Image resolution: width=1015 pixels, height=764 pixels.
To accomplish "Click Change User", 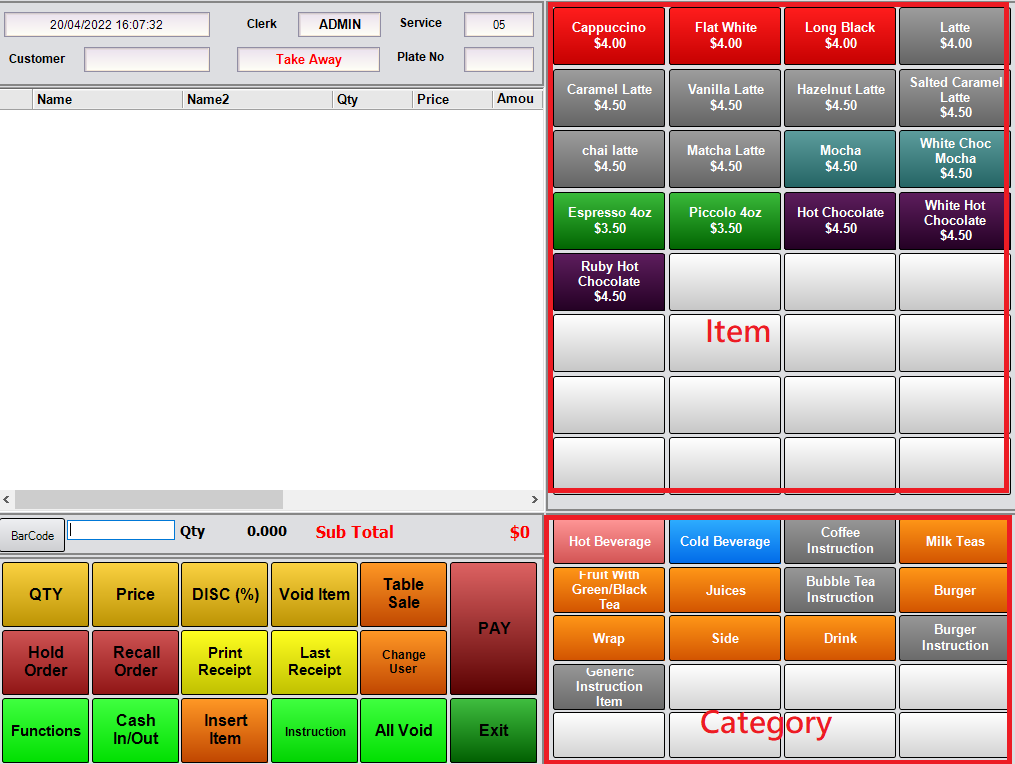I will pos(403,662).
